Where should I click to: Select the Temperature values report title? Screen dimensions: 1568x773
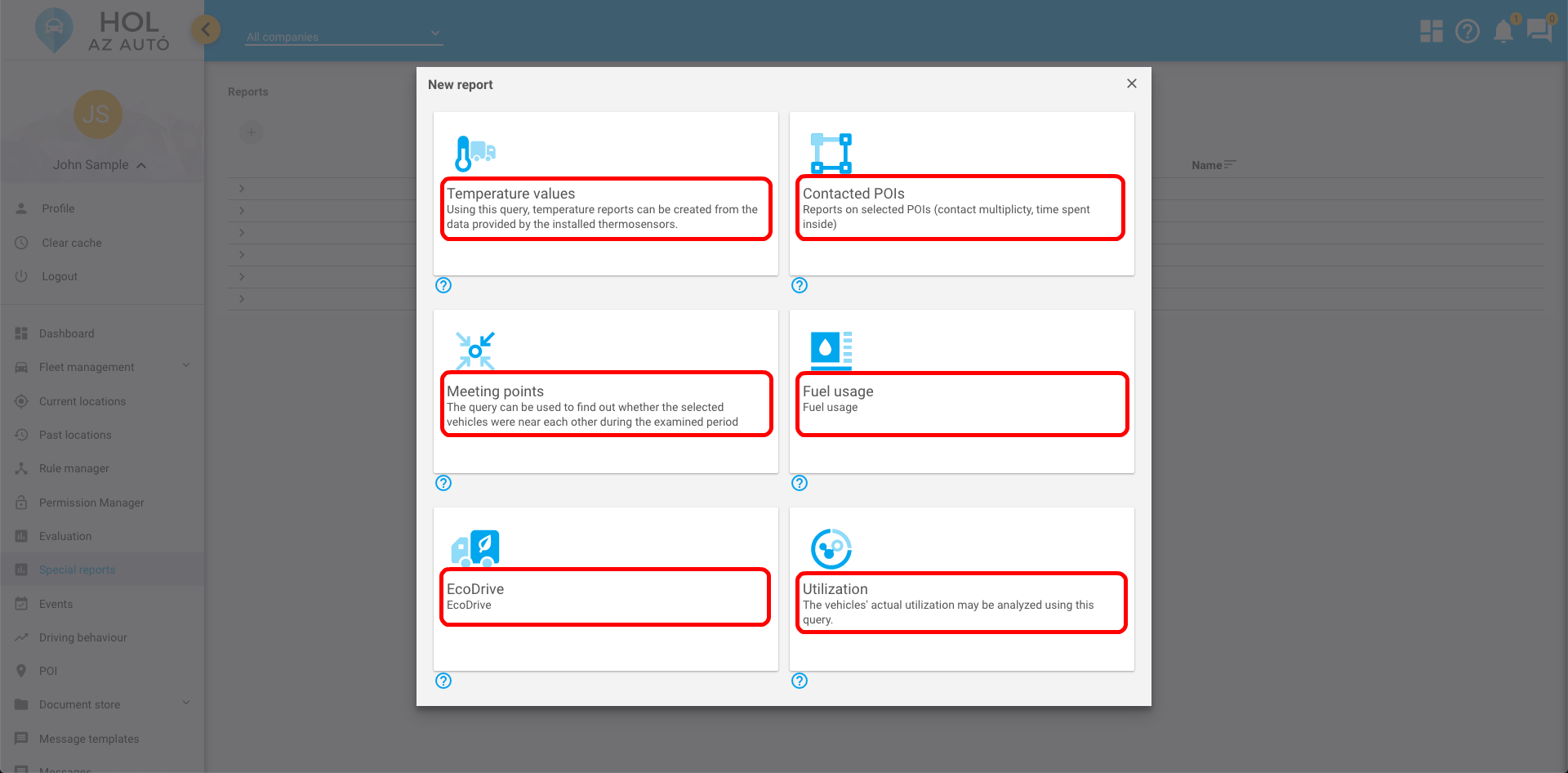click(510, 194)
